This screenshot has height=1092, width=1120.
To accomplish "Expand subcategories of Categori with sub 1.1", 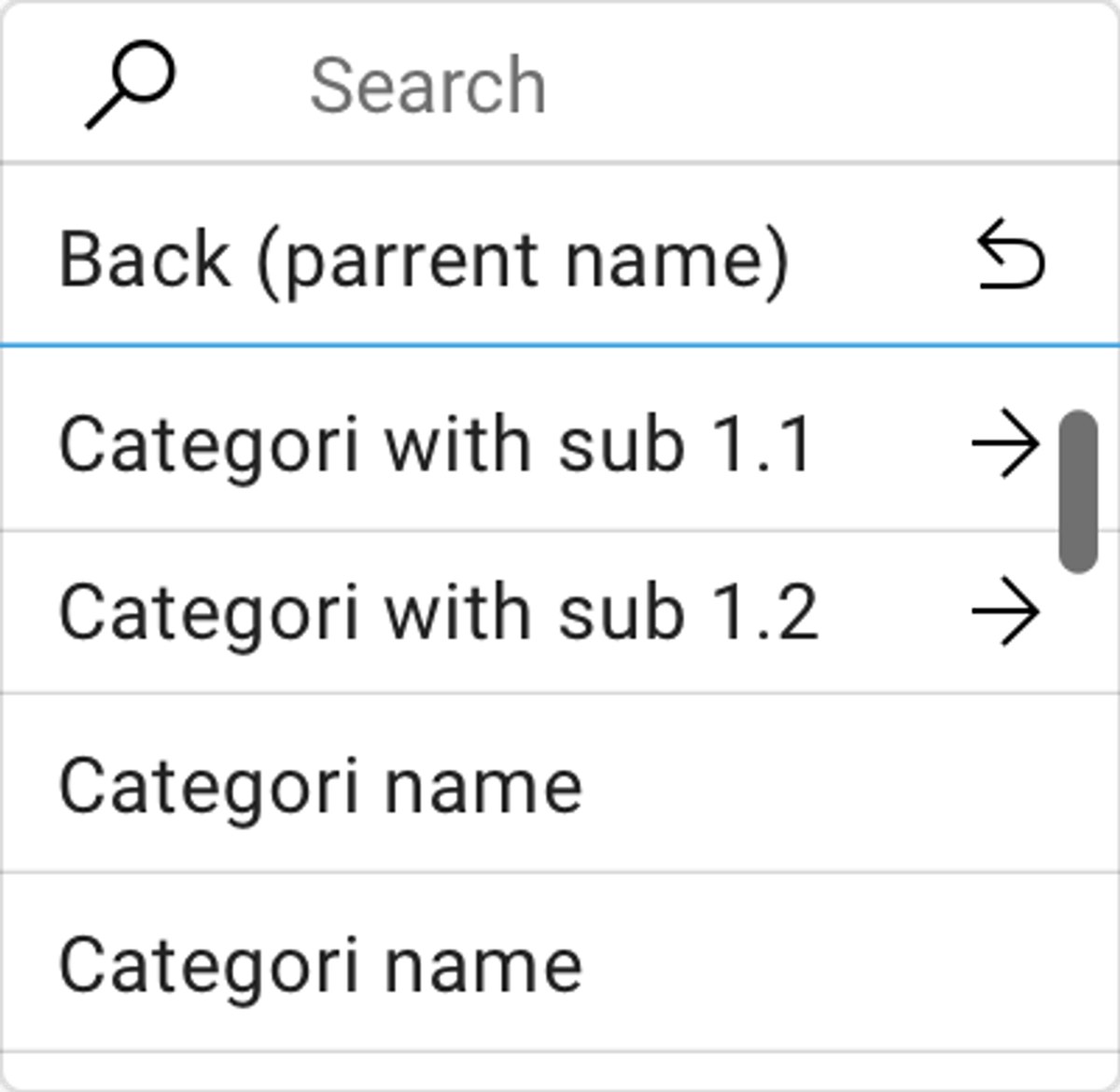I will point(1005,443).
